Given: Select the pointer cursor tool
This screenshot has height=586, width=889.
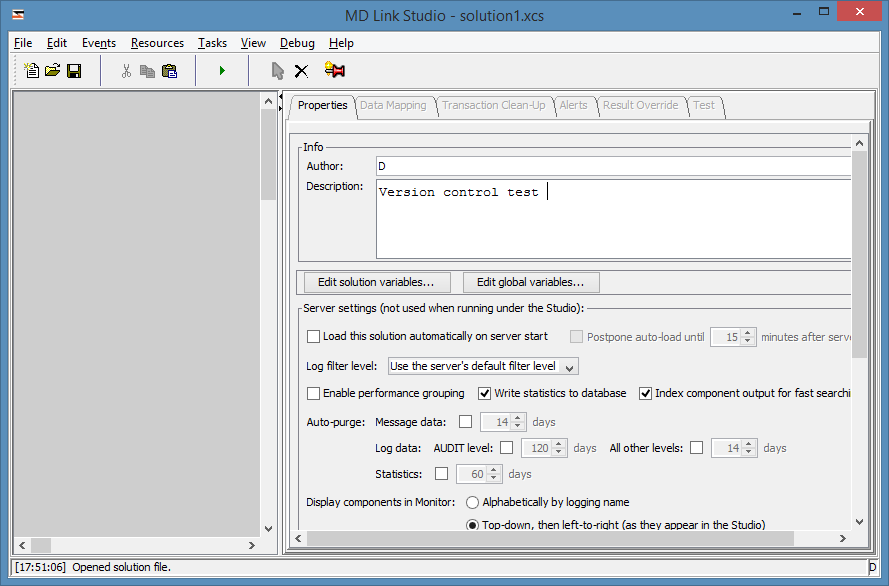Looking at the screenshot, I should click(x=277, y=71).
